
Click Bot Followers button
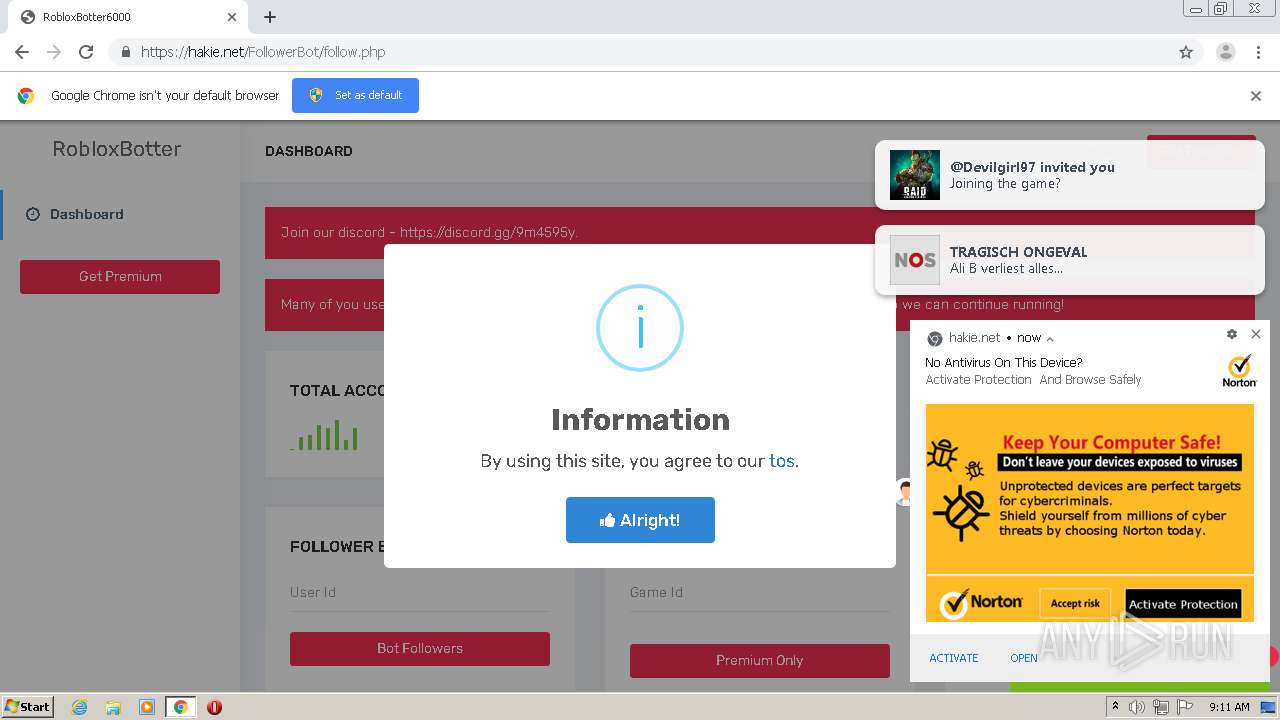tap(420, 649)
